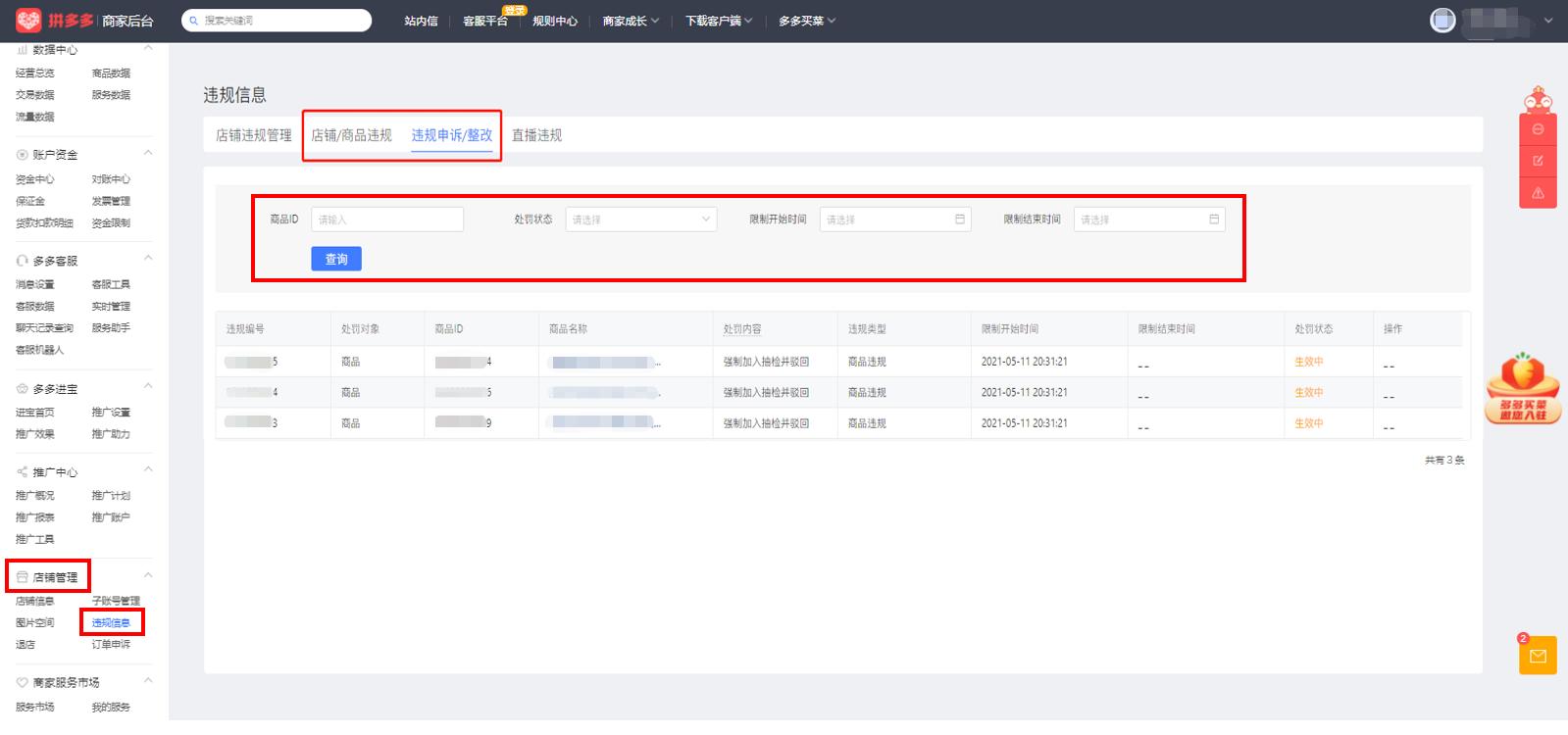Click the warning triangle icon in the red panel
This screenshot has height=735, width=1568.
[x=1538, y=193]
